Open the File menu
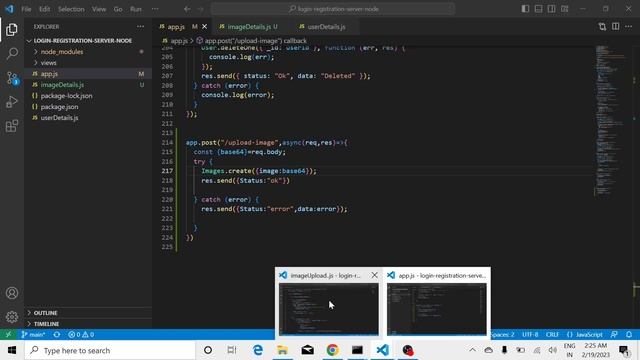640x360 pixels. [26, 9]
